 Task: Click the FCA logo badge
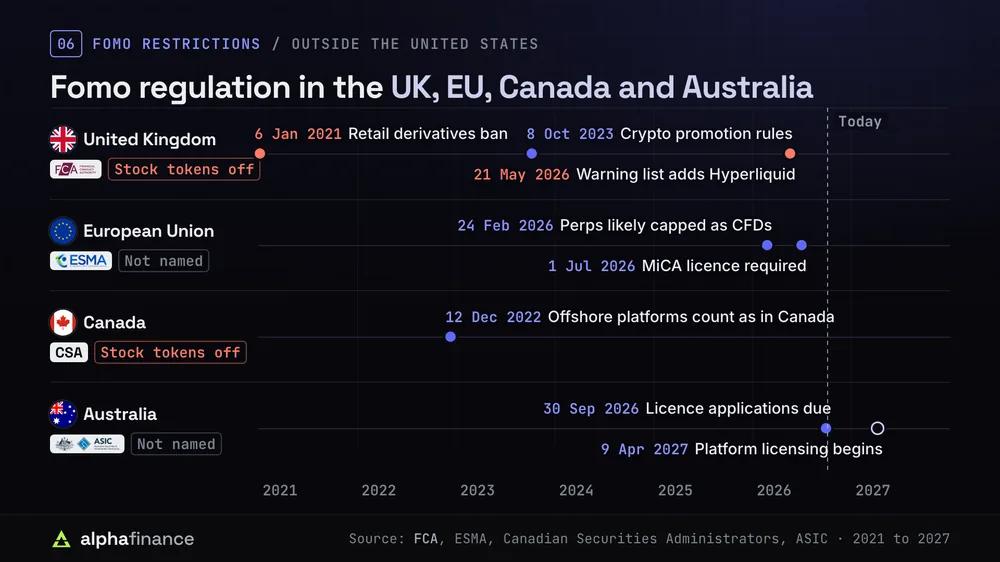[x=75, y=169]
